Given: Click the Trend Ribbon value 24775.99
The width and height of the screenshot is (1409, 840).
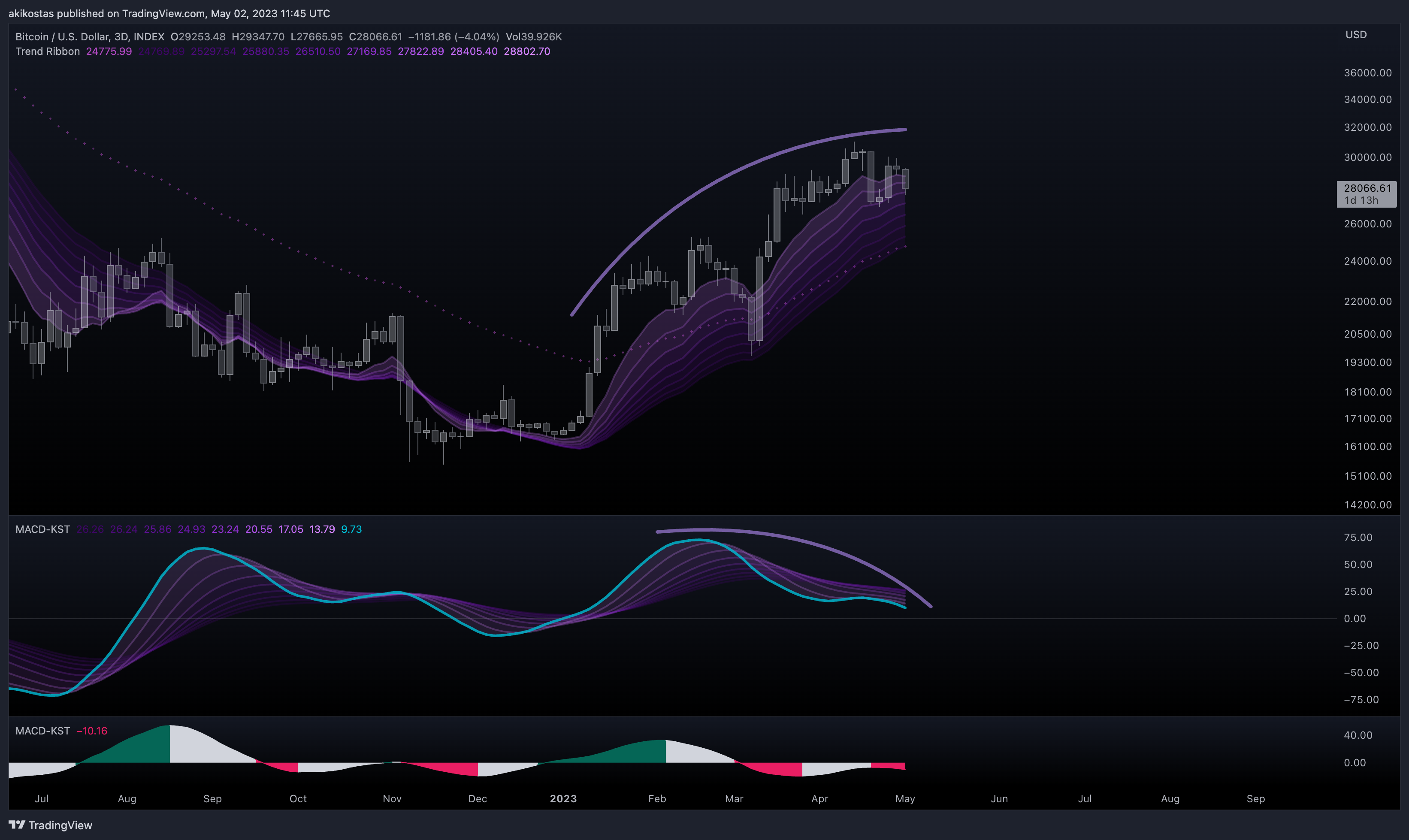Looking at the screenshot, I should pos(109,51).
